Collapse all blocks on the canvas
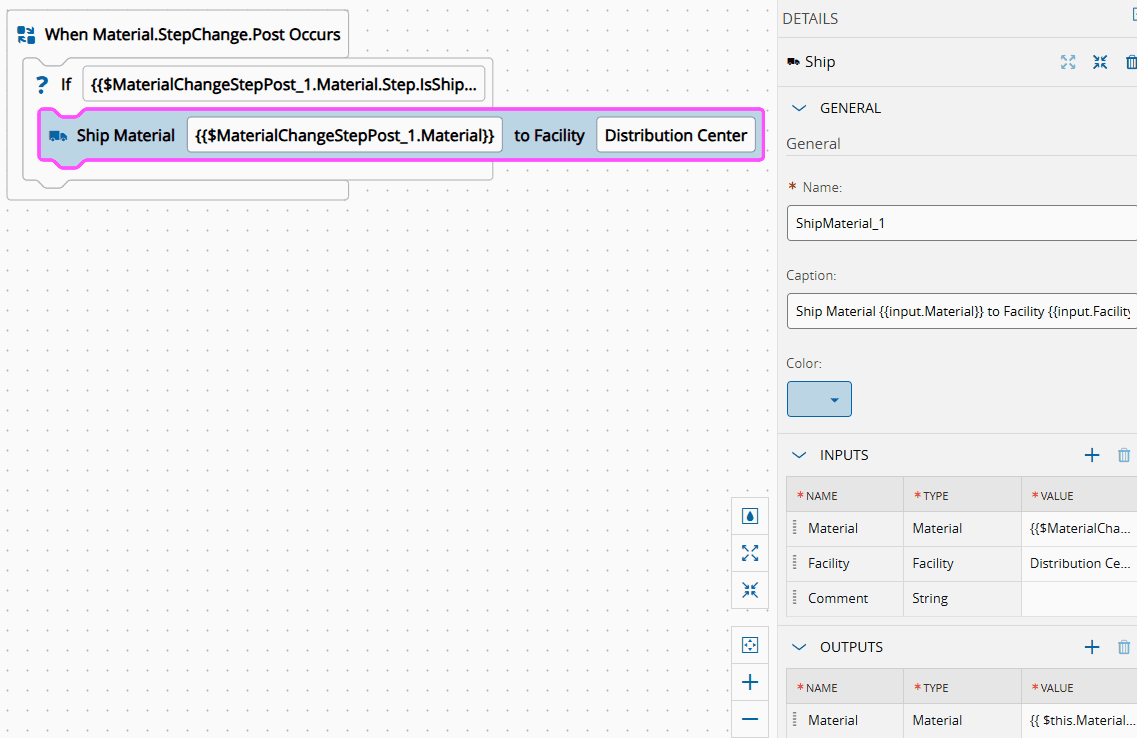This screenshot has width=1137, height=738. [750, 590]
